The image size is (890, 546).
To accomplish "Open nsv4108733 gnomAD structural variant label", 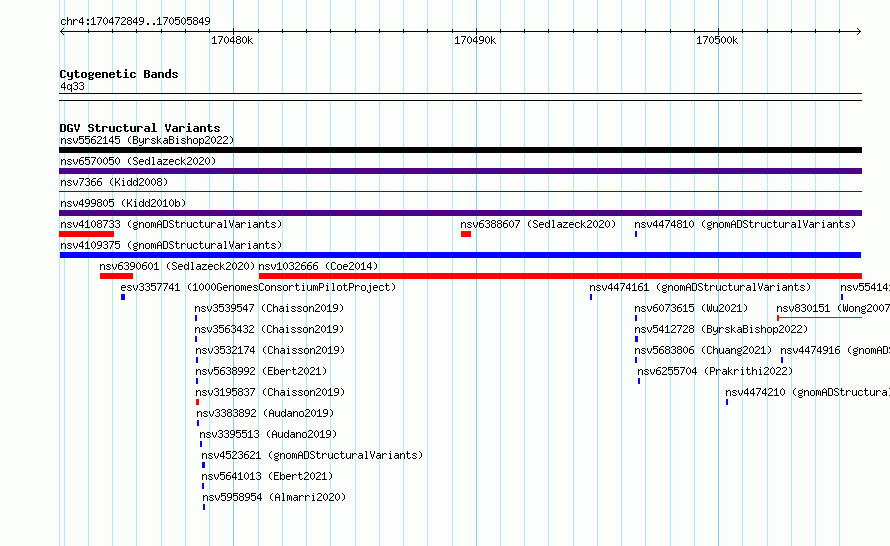I will (171, 224).
